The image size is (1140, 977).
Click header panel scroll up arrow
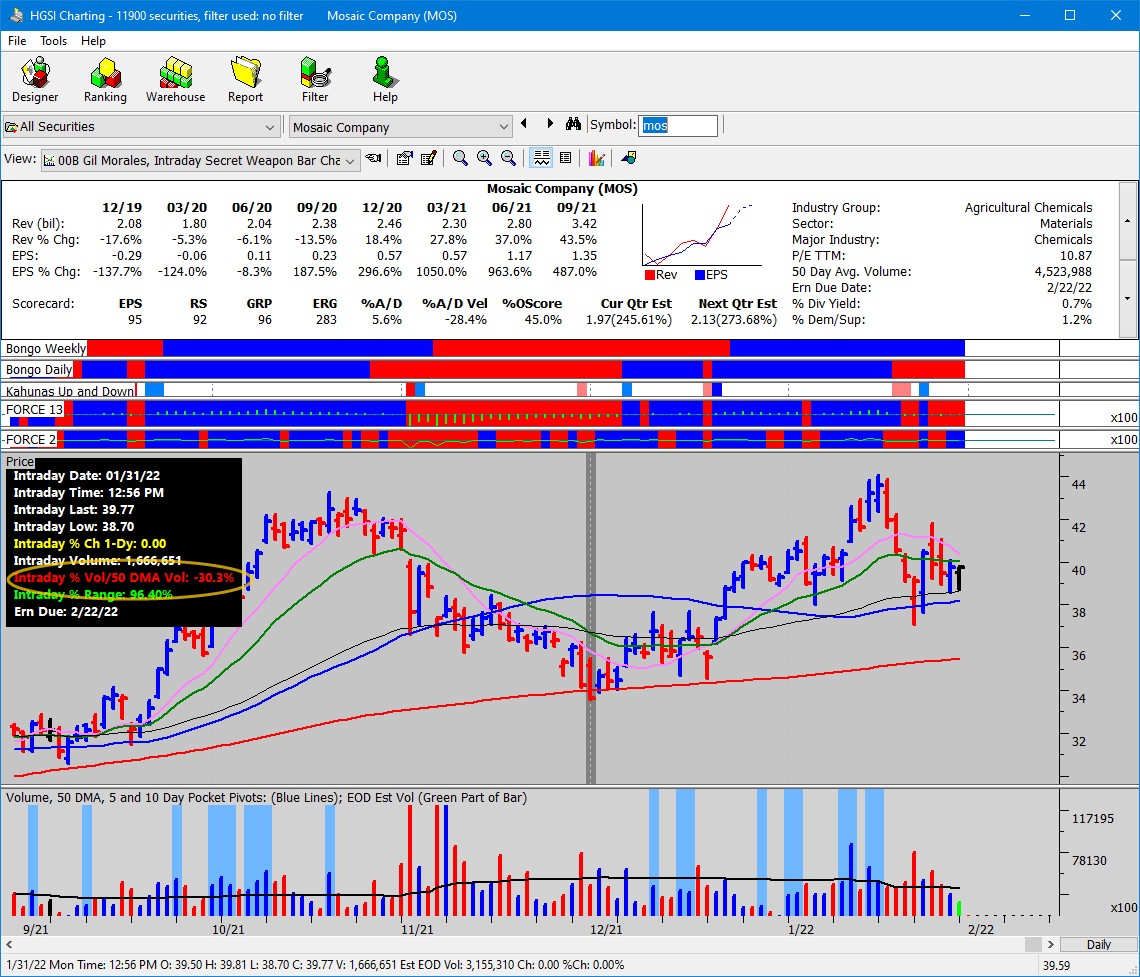click(x=1128, y=221)
